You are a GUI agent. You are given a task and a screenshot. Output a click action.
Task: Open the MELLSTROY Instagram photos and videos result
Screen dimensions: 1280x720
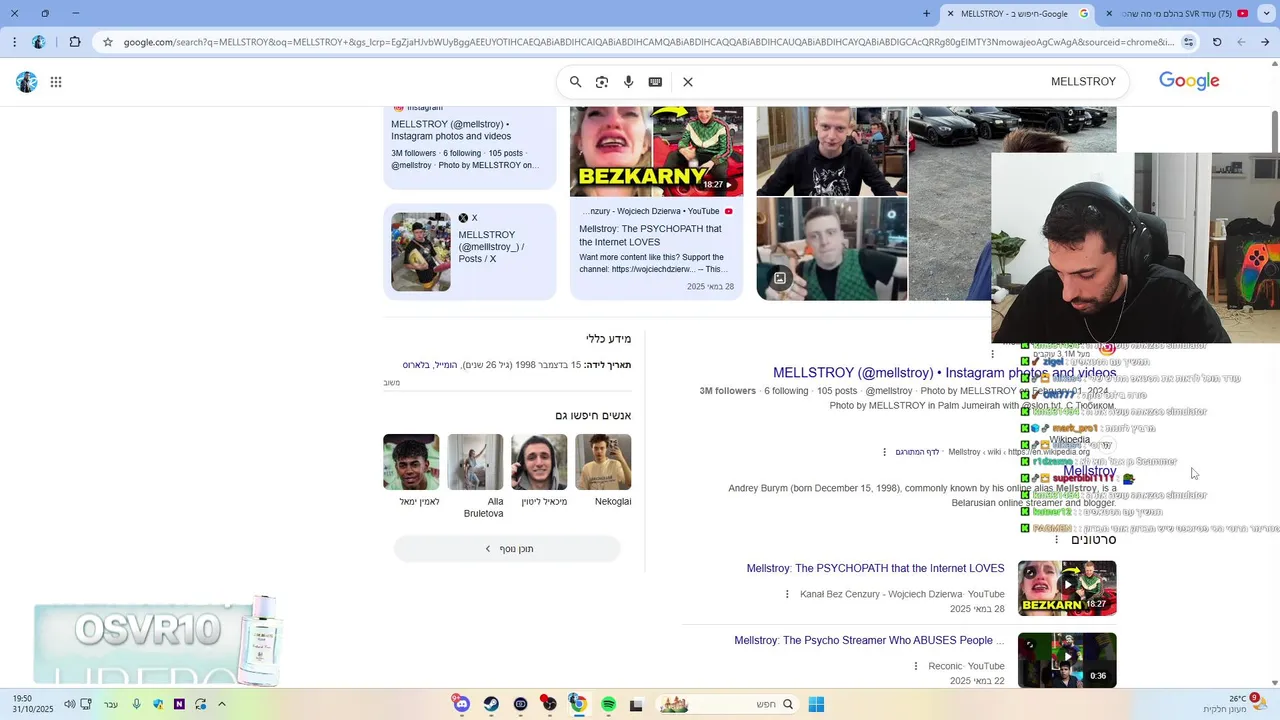[x=944, y=373]
